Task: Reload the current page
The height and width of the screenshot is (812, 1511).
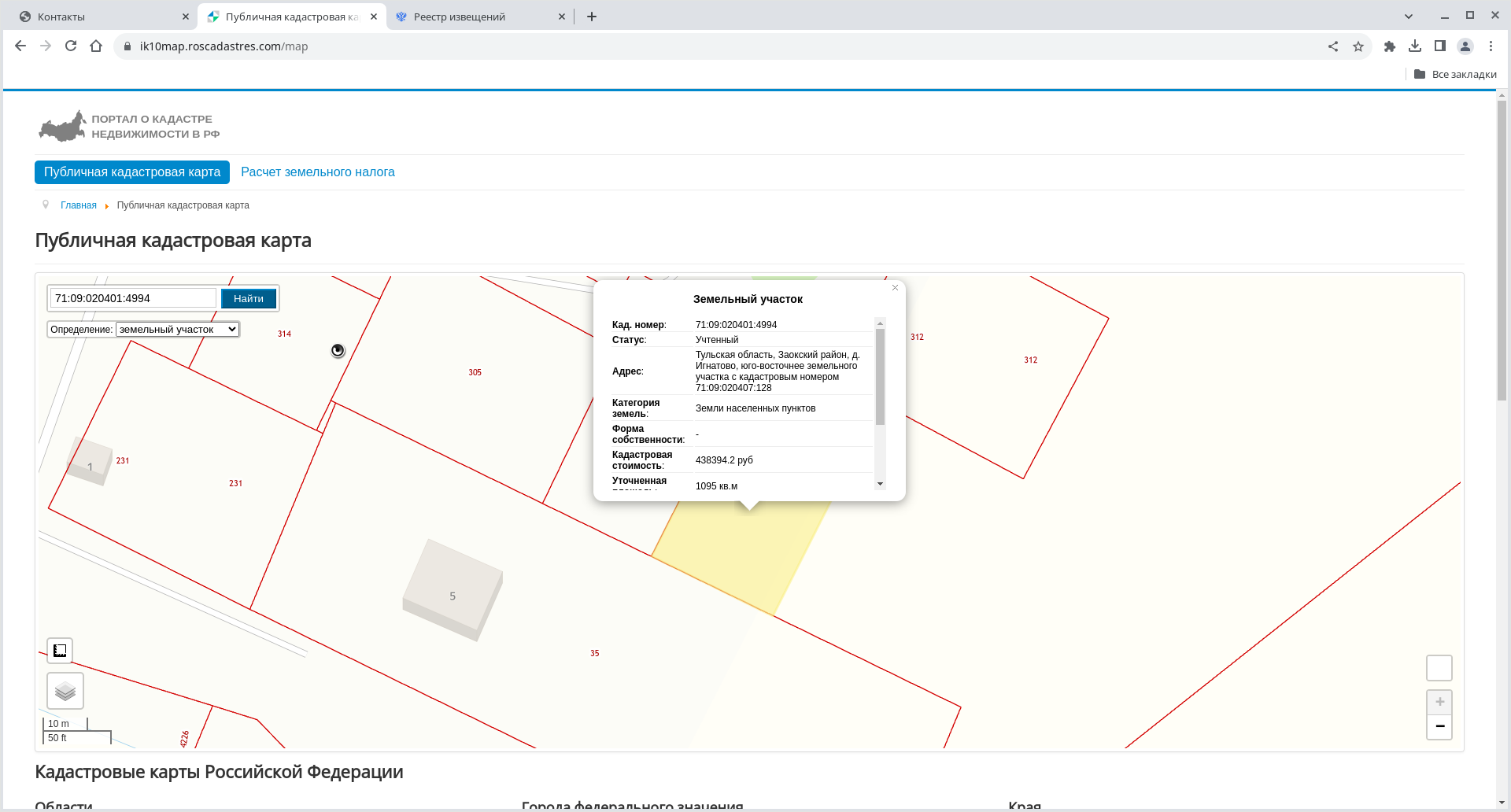Action: [x=71, y=46]
